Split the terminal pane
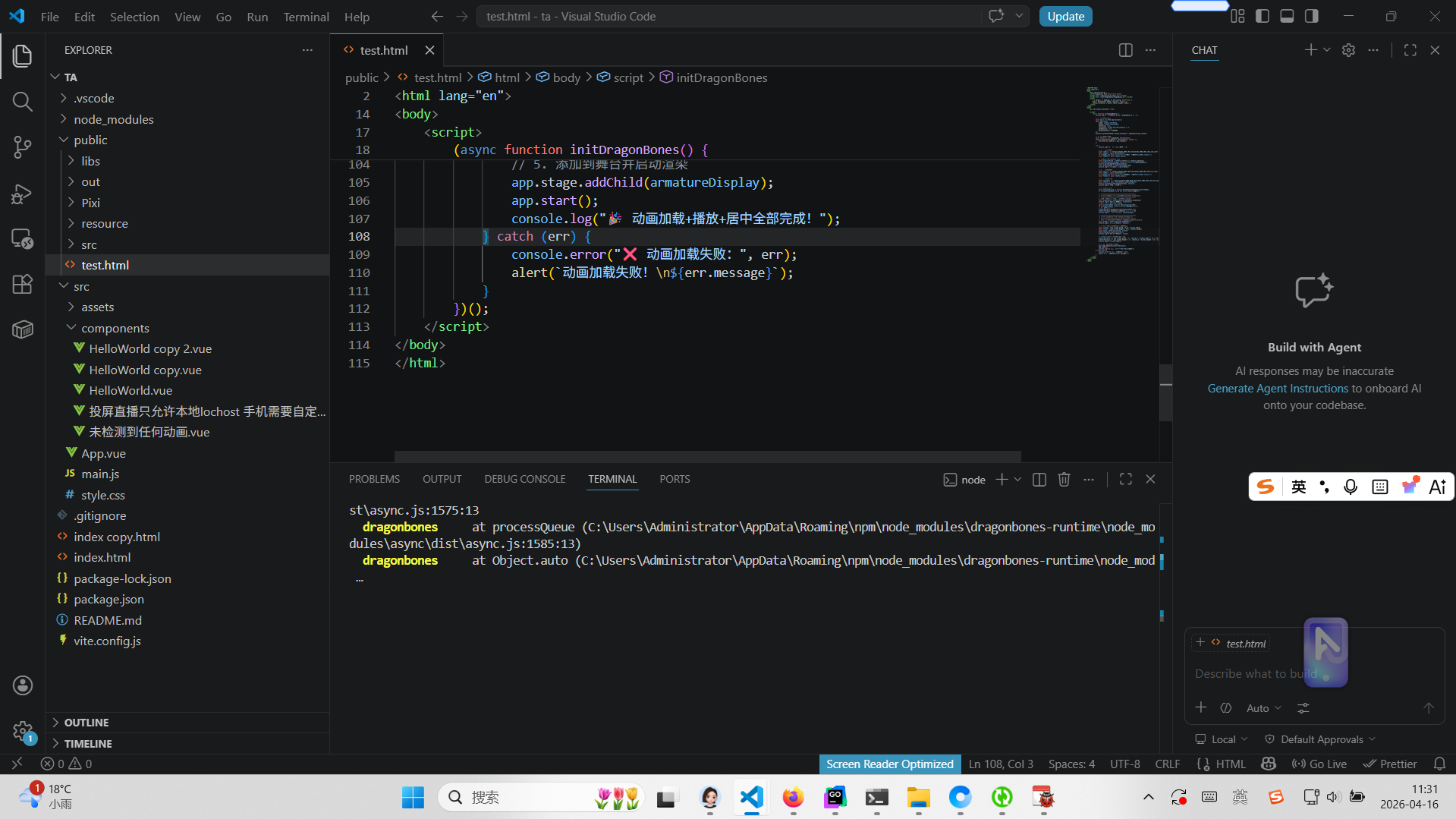1456x819 pixels. point(1039,480)
